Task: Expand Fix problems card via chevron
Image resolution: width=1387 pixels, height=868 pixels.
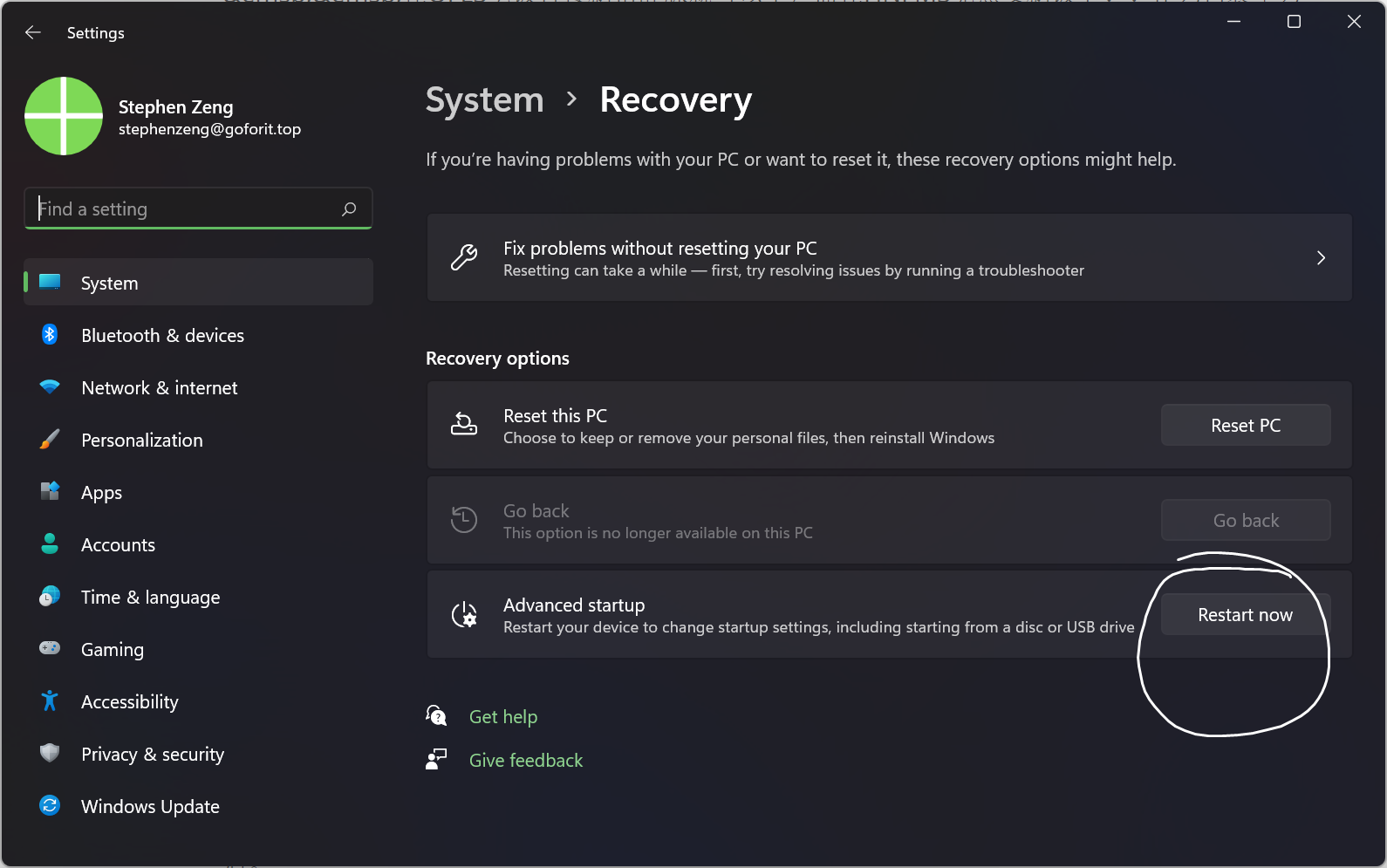Action: tap(1321, 258)
